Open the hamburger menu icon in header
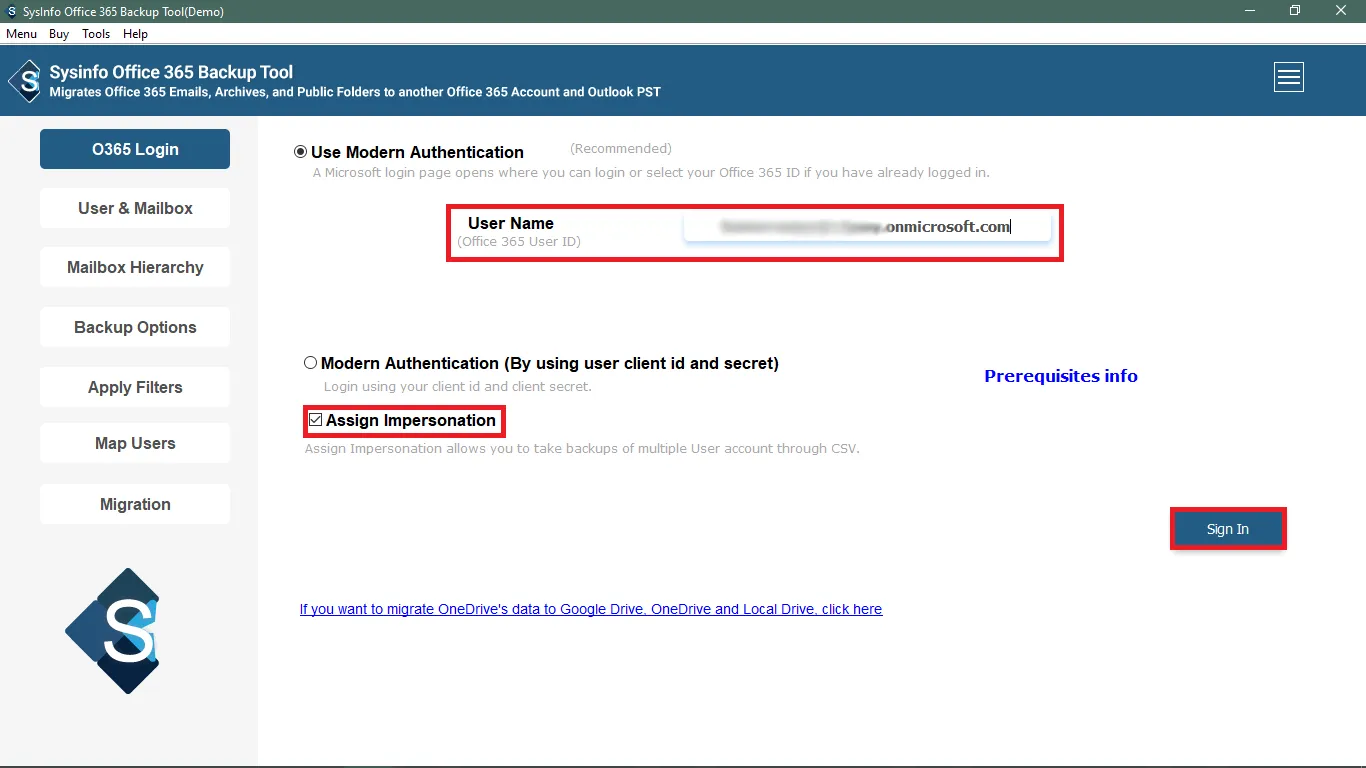1366x768 pixels. [x=1288, y=77]
